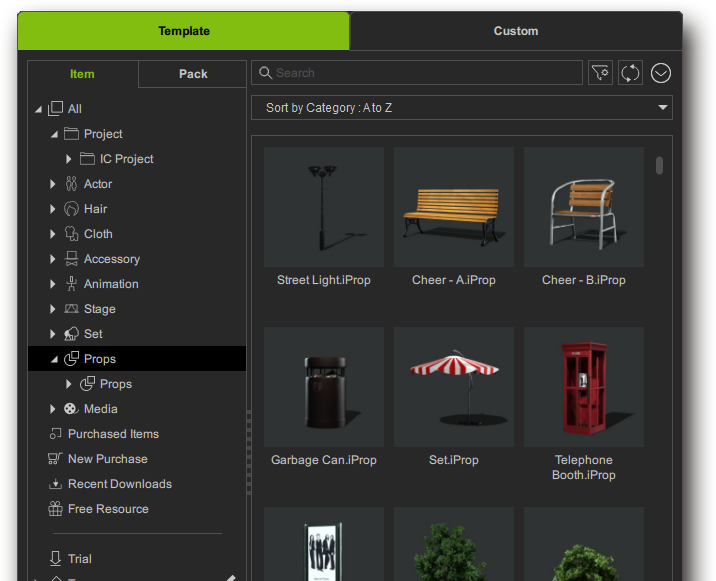This screenshot has width=716, height=581.
Task: Switch to the Custom tab
Action: (516, 31)
